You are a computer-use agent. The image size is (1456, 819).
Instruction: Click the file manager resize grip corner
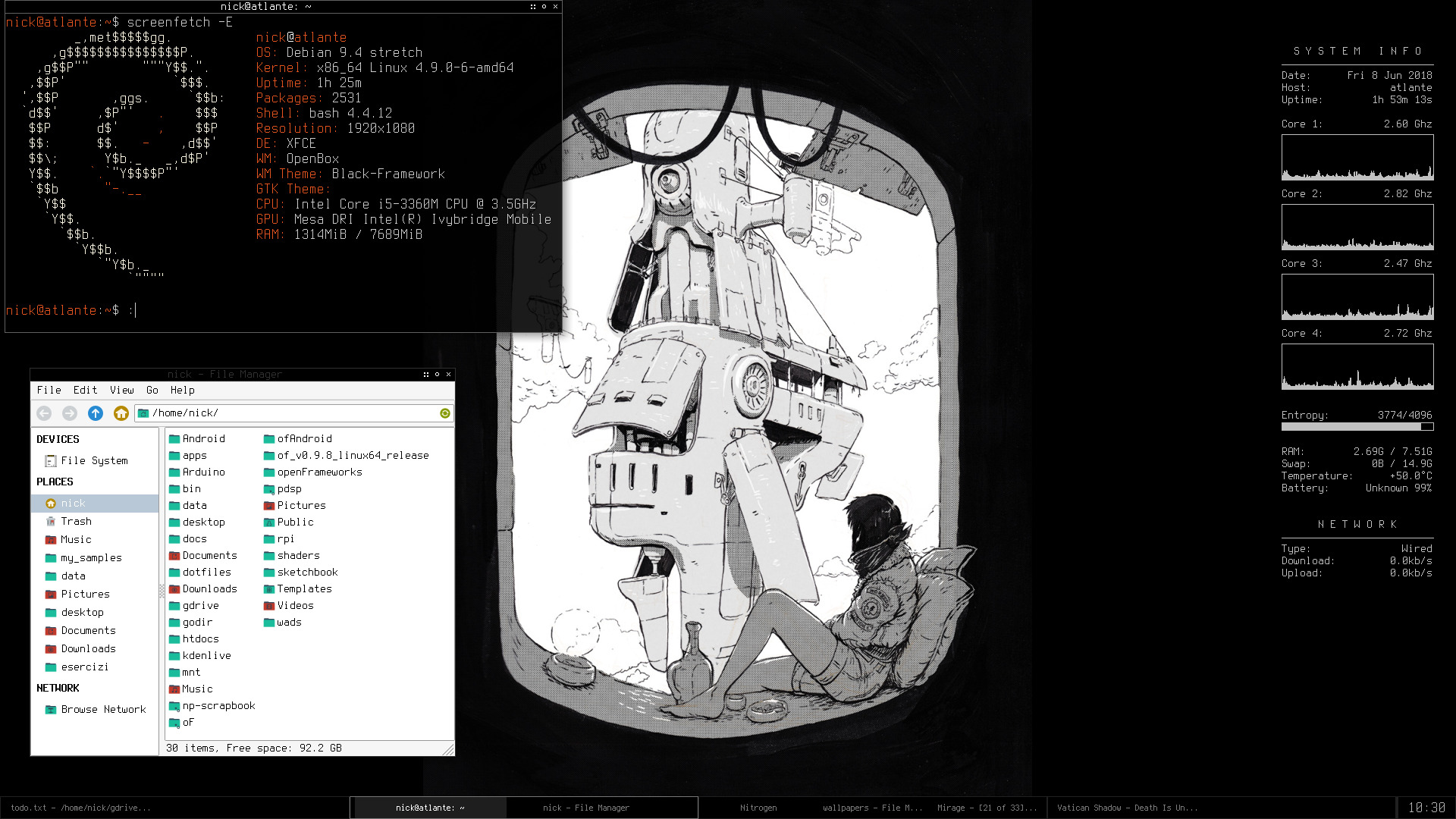coord(449,750)
